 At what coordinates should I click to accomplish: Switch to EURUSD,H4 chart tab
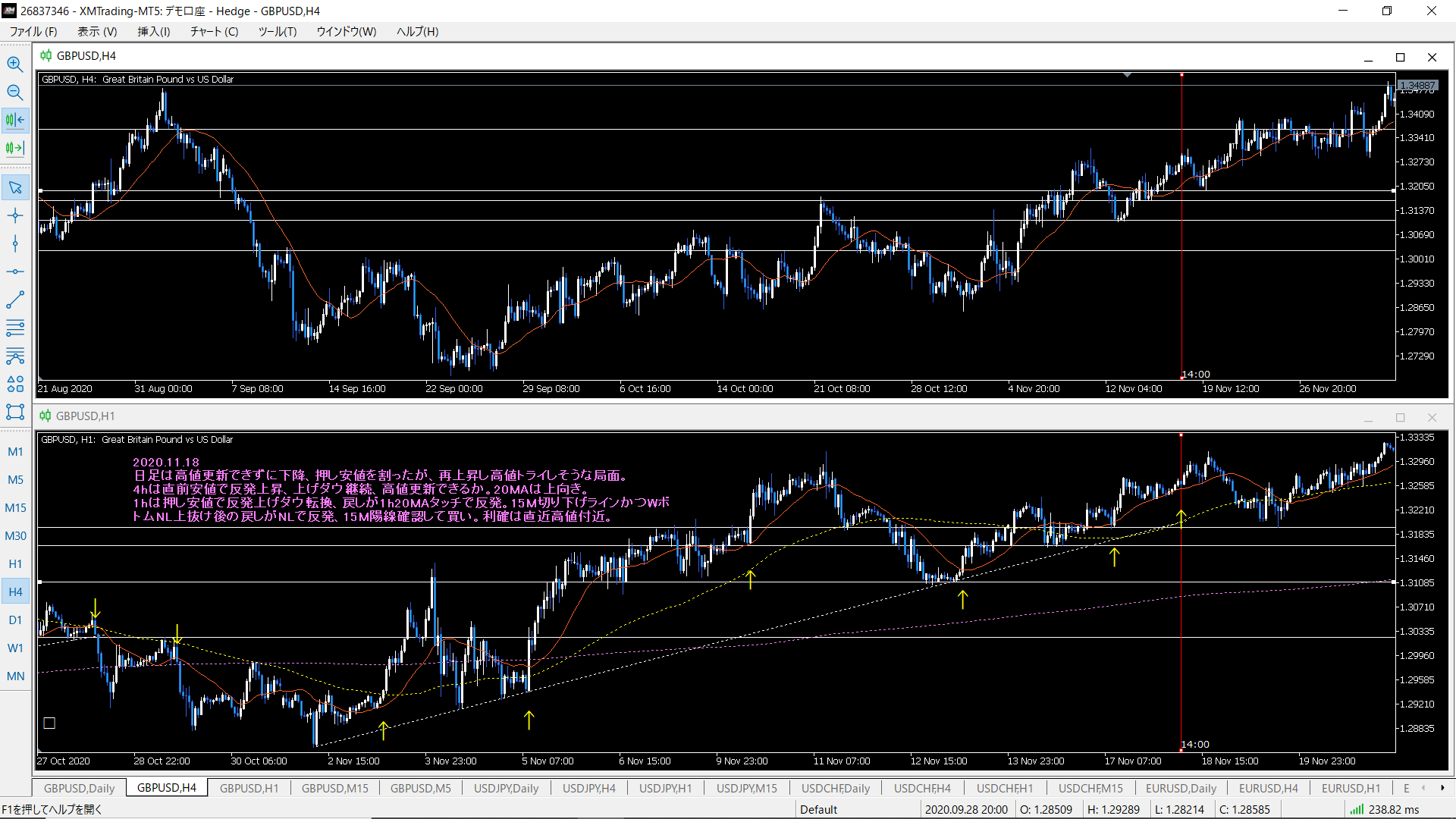[x=1269, y=788]
